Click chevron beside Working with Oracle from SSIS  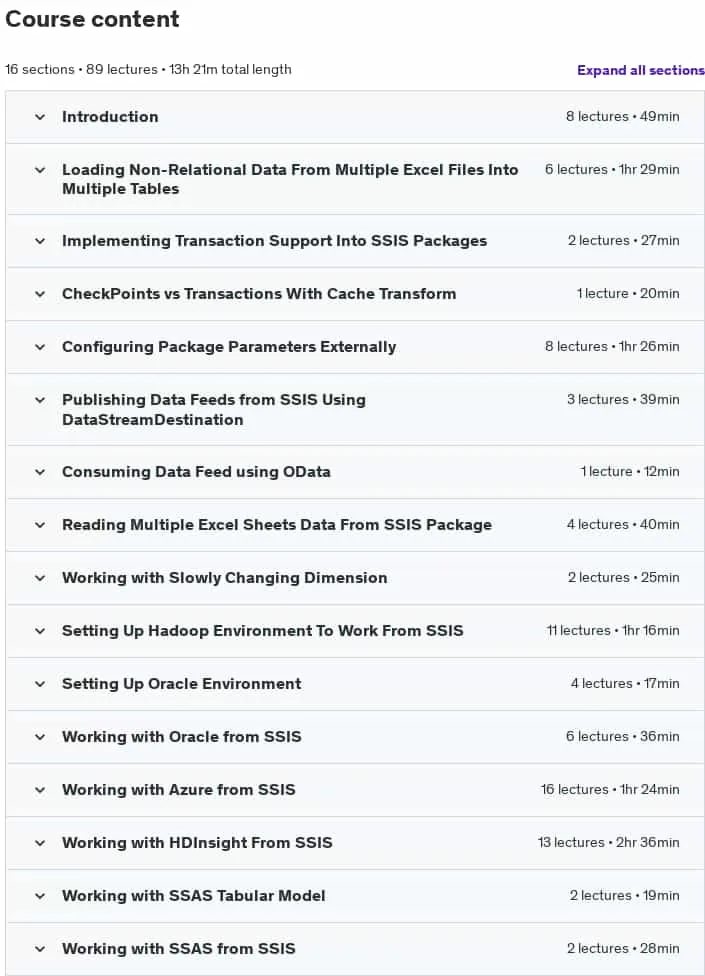(40, 736)
